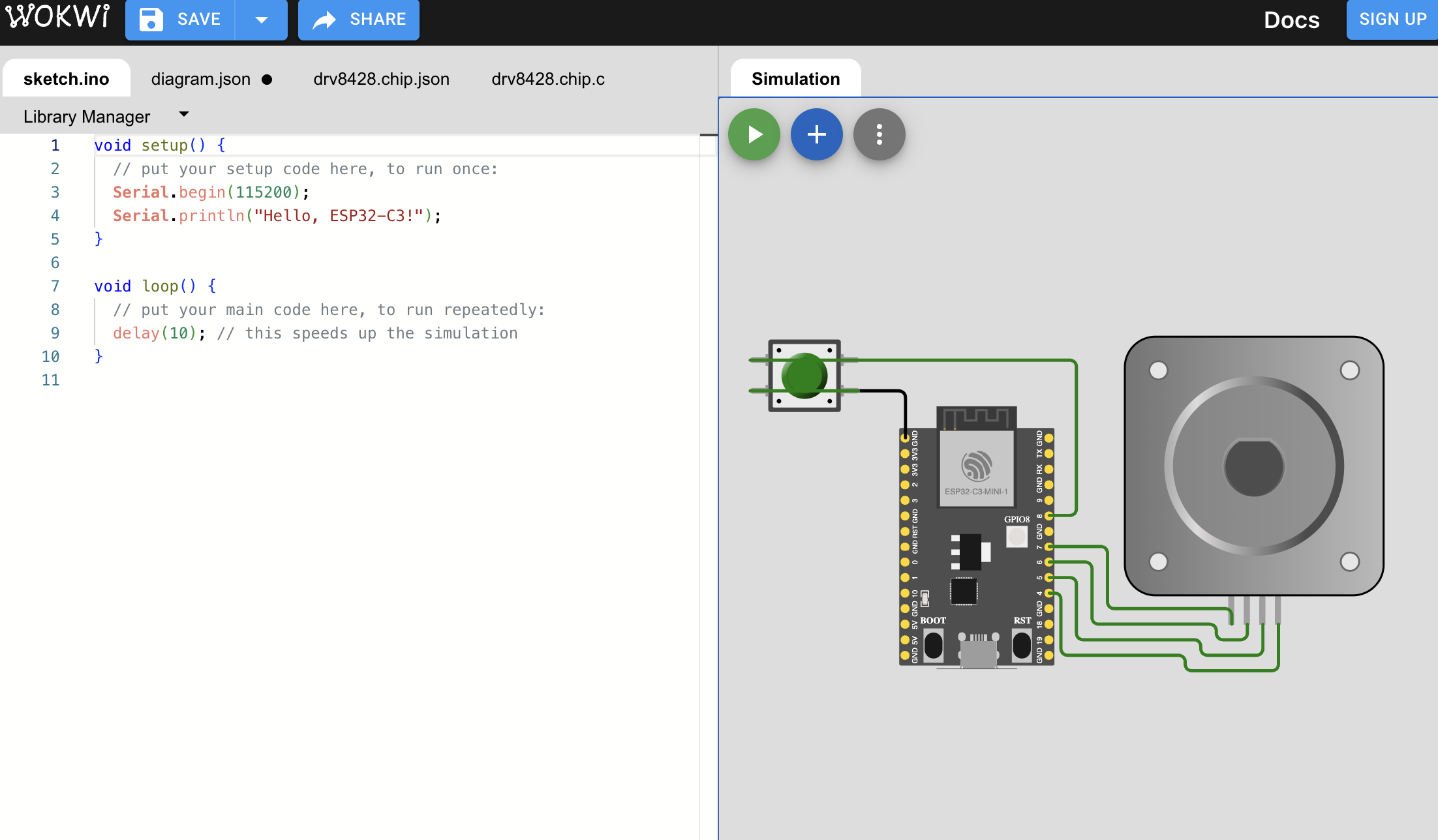This screenshot has width=1438, height=840.
Task: Open the simulation more options menu
Action: 880,134
